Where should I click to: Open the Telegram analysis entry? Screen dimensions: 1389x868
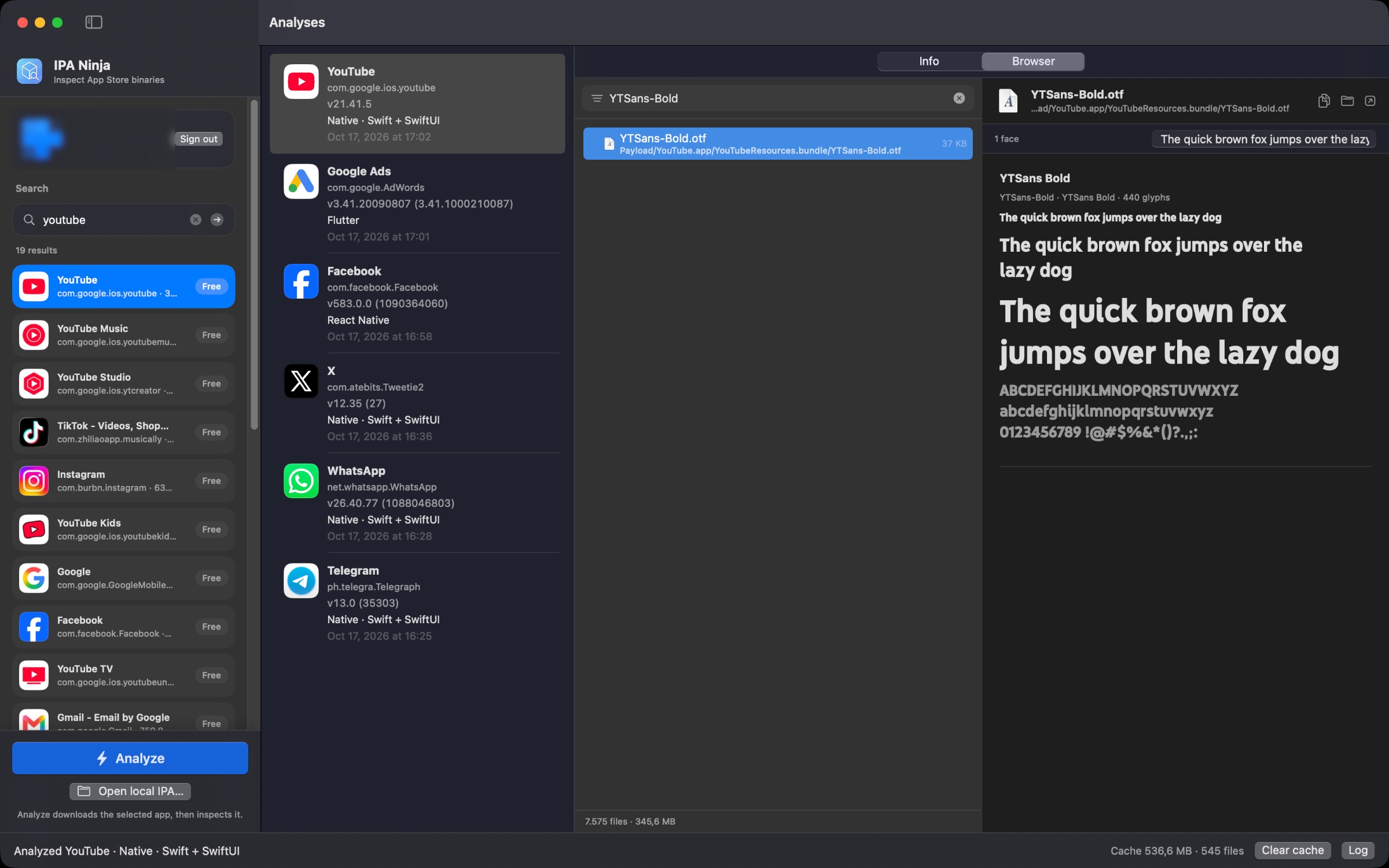point(417,603)
